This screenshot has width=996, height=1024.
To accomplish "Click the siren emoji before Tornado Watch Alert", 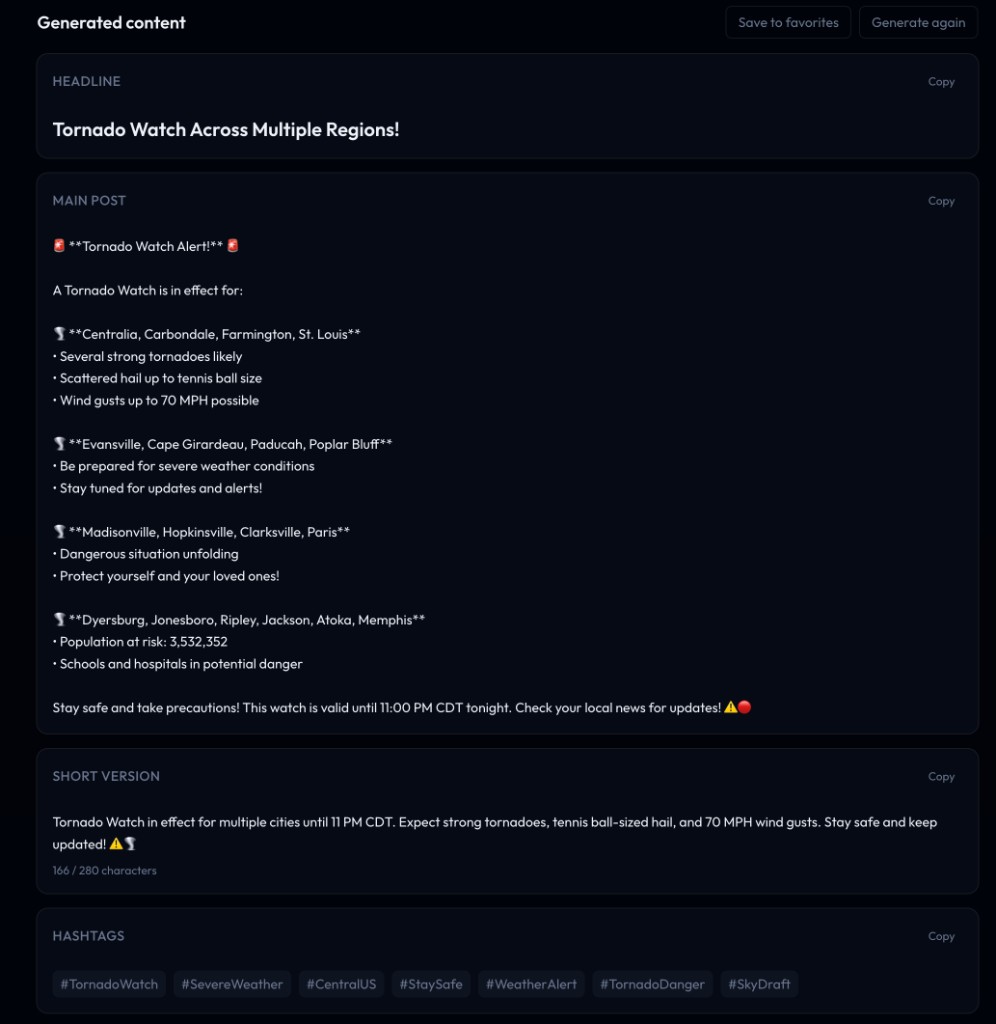I will 59,246.
